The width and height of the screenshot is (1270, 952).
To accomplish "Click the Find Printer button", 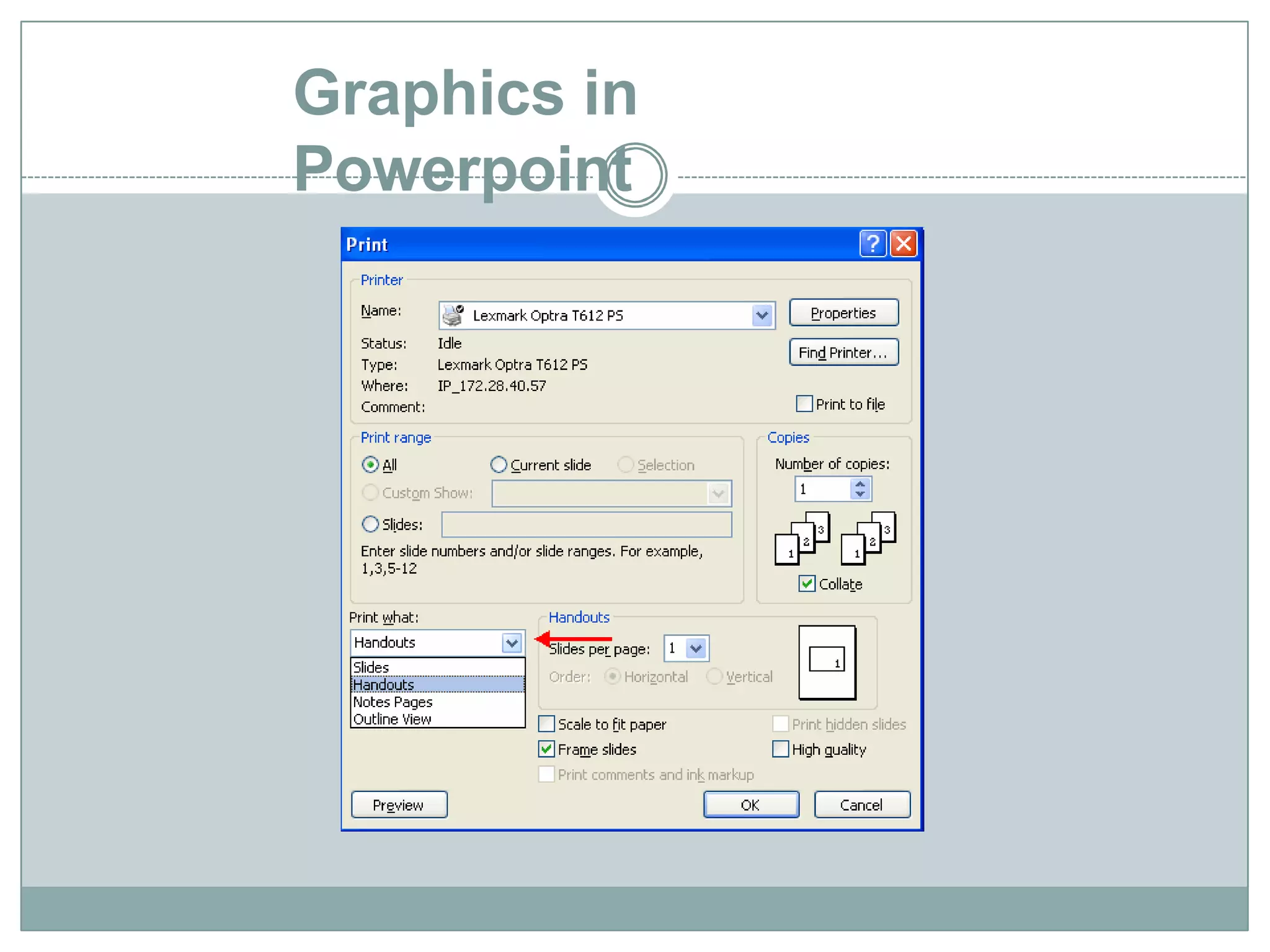I will click(843, 352).
